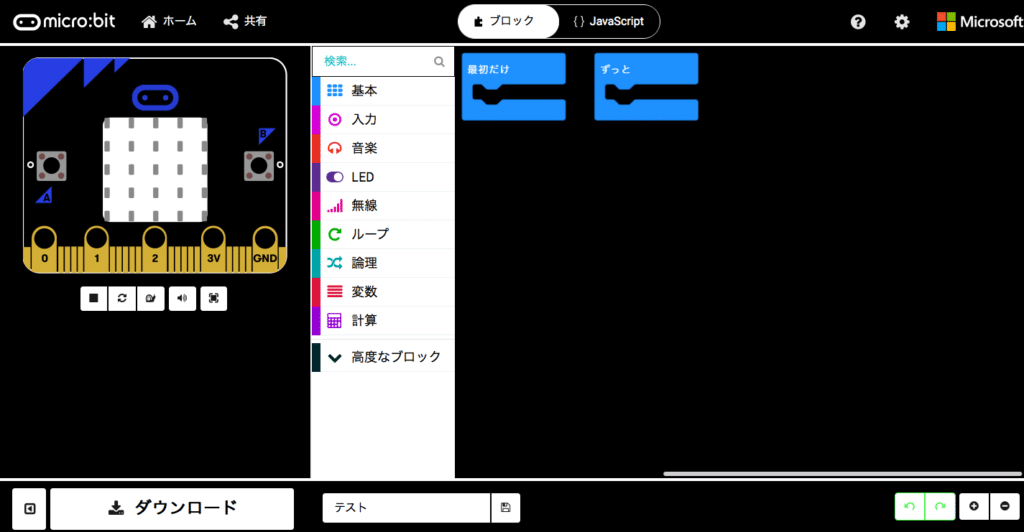
Task: Click the ダウンロード download button
Action: (x=172, y=509)
